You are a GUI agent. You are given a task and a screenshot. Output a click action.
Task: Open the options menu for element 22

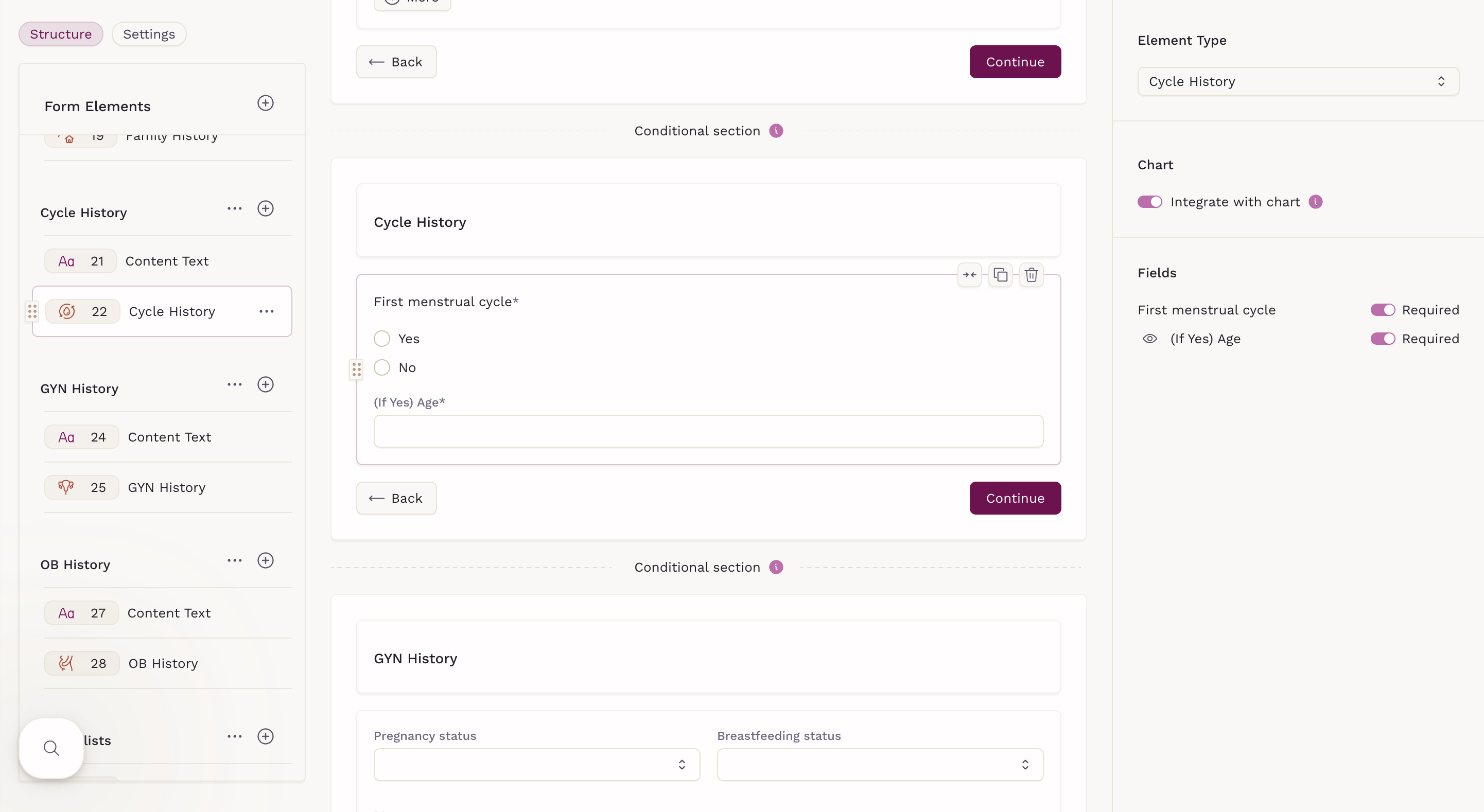[x=266, y=311]
